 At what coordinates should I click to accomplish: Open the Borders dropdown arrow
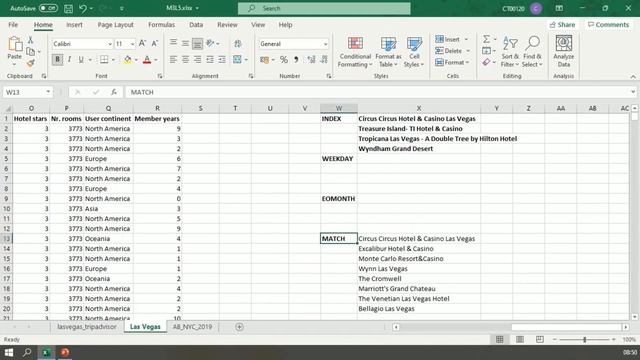tap(113, 60)
